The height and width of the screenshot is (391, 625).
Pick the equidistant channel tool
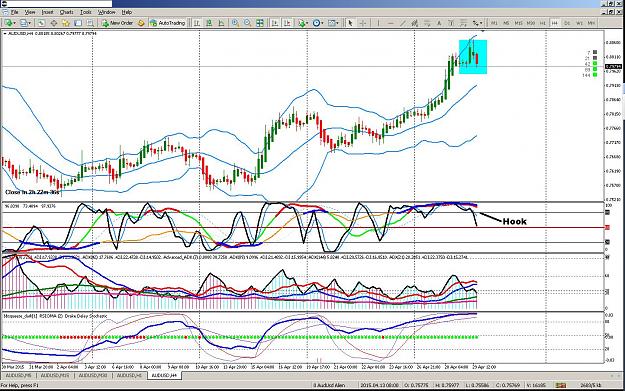pyautogui.click(x=415, y=23)
